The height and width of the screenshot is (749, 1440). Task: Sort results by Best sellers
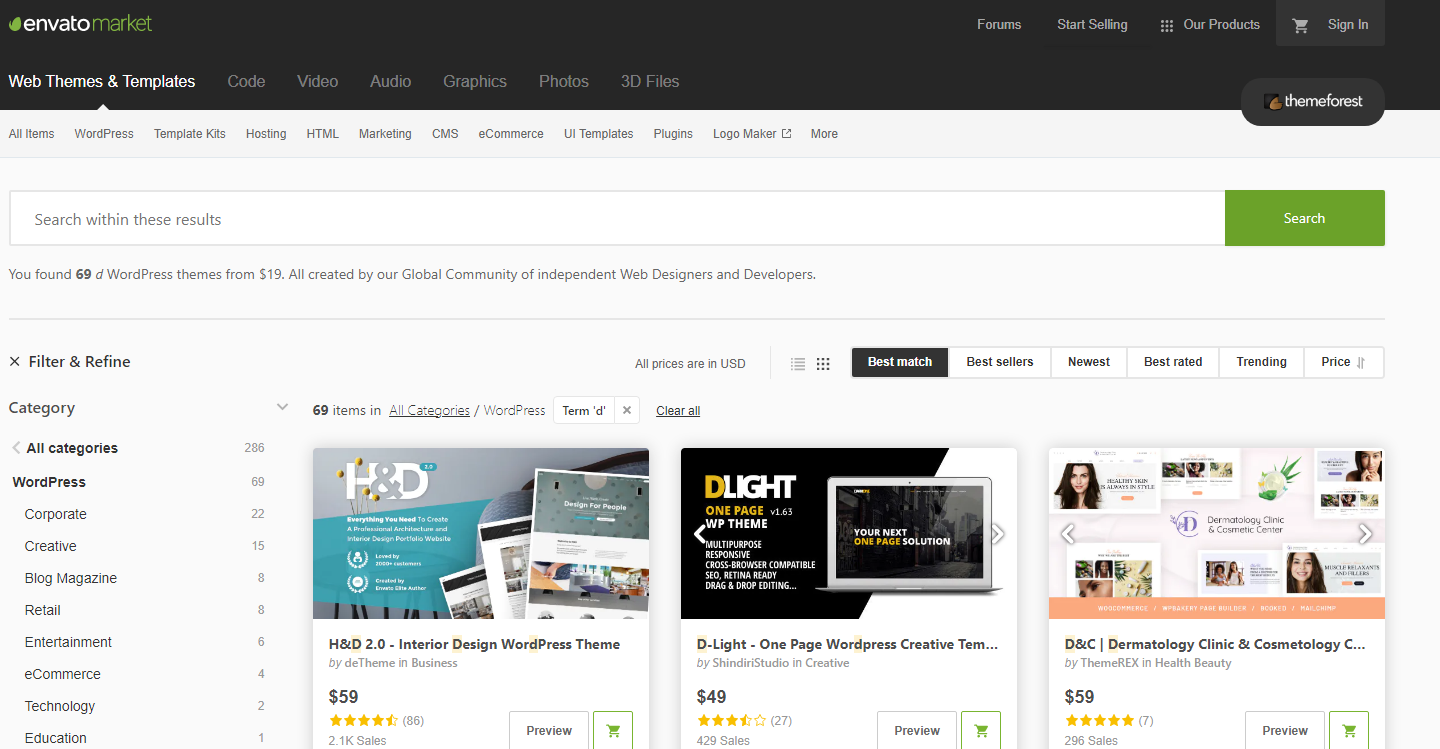point(999,362)
